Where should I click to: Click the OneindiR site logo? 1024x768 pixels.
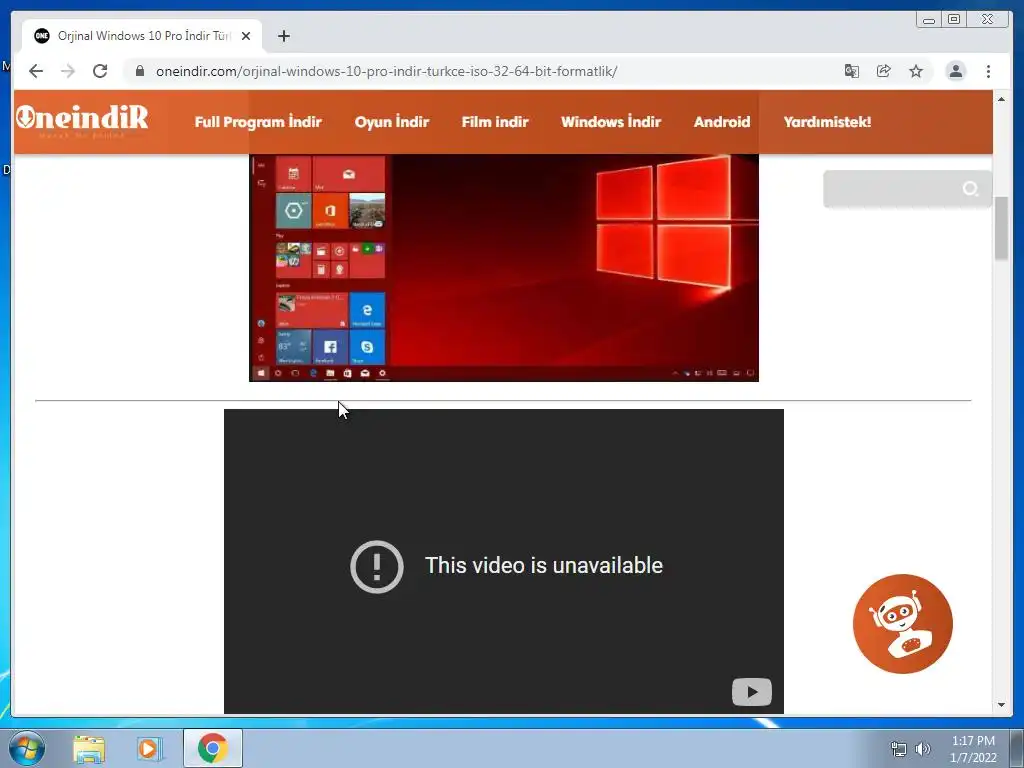point(82,120)
